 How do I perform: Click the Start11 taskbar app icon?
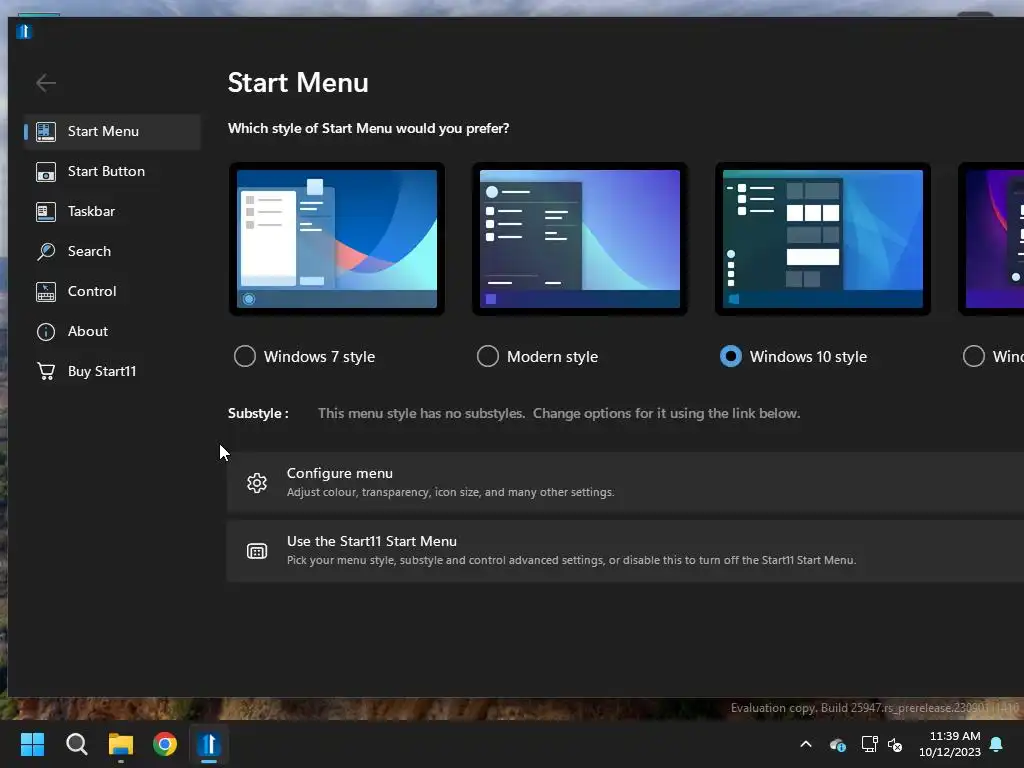pyautogui.click(x=209, y=744)
